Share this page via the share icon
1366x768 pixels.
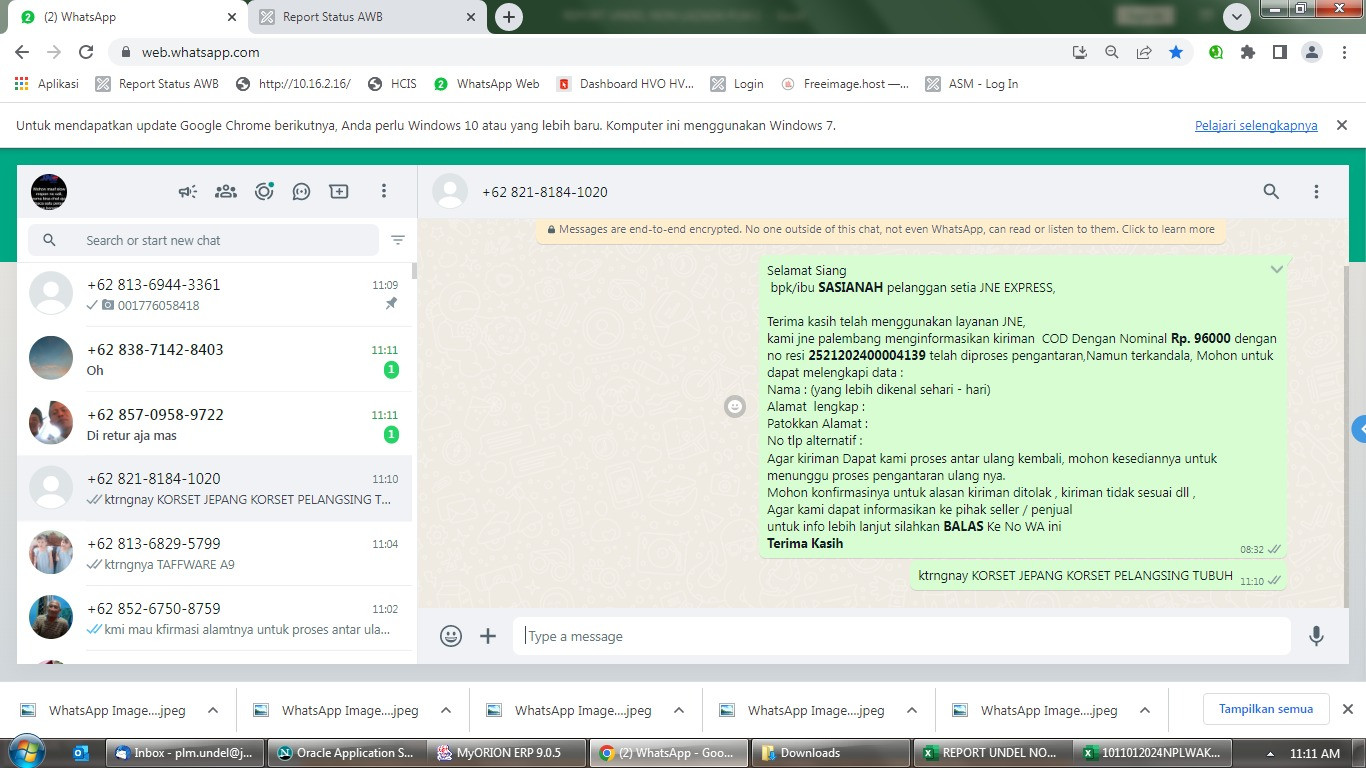1144,52
